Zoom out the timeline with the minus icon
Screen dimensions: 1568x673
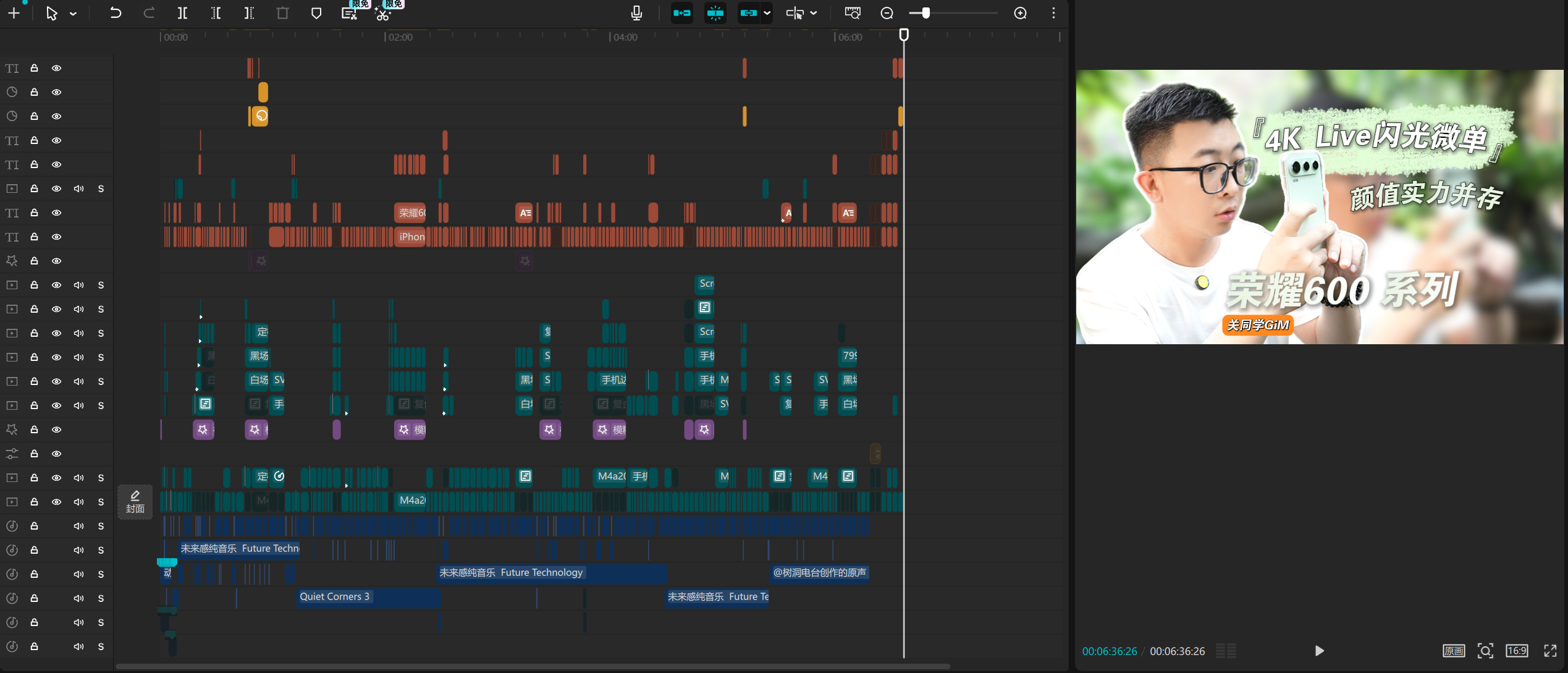tap(887, 13)
